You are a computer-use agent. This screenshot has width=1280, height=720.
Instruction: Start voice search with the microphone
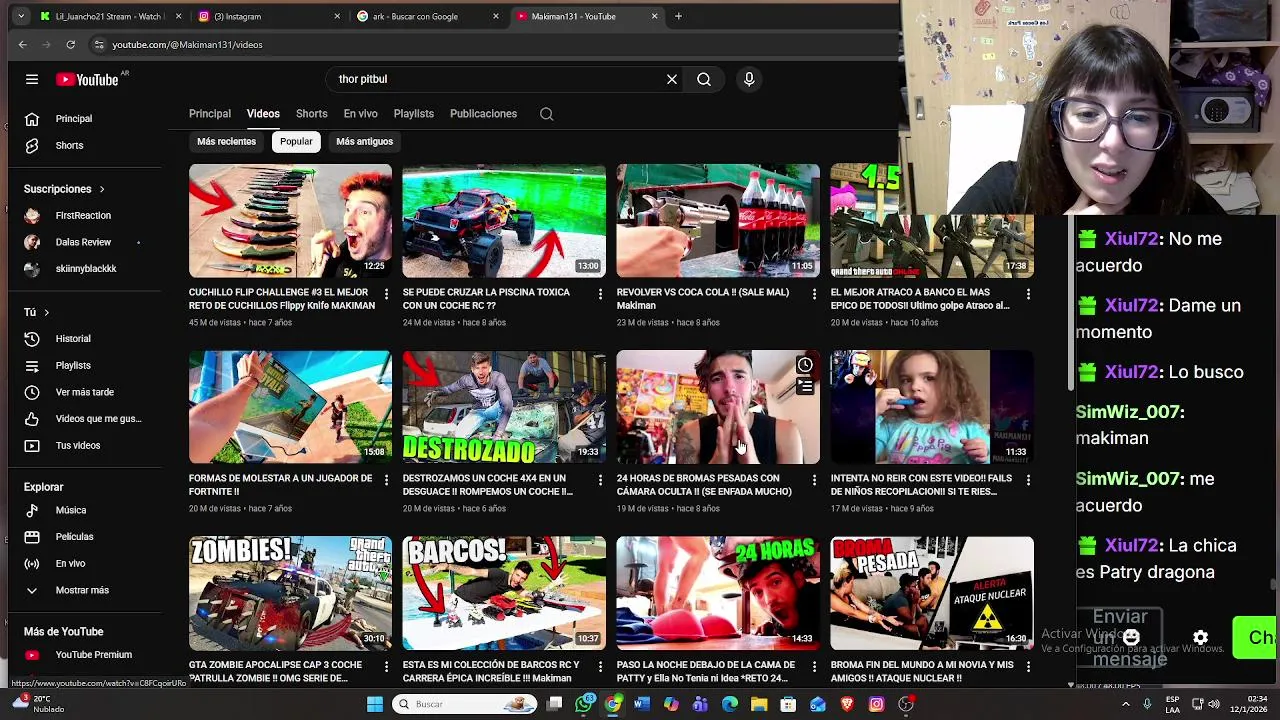(x=749, y=79)
